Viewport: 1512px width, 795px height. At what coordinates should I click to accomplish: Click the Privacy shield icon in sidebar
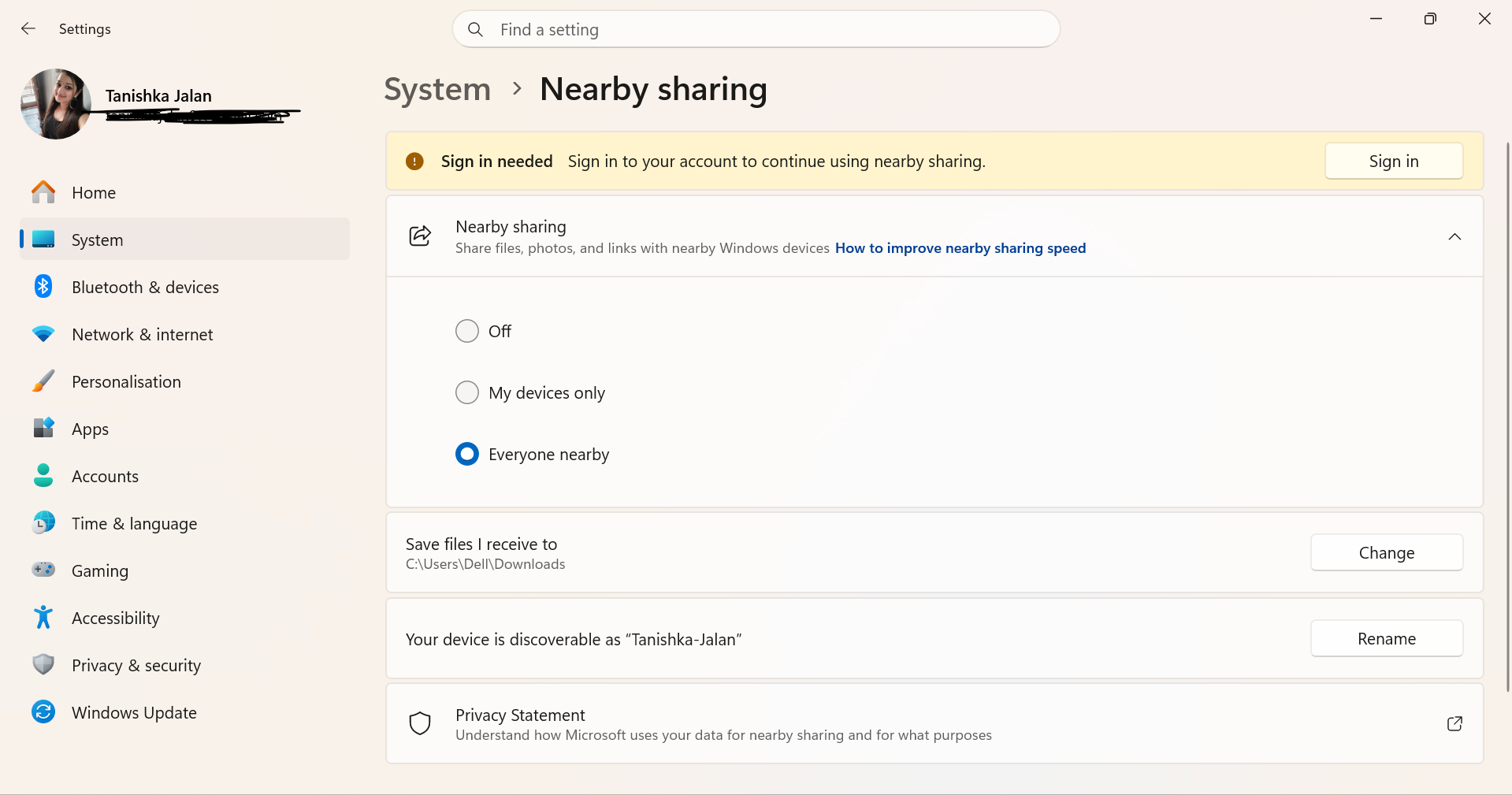coord(43,664)
